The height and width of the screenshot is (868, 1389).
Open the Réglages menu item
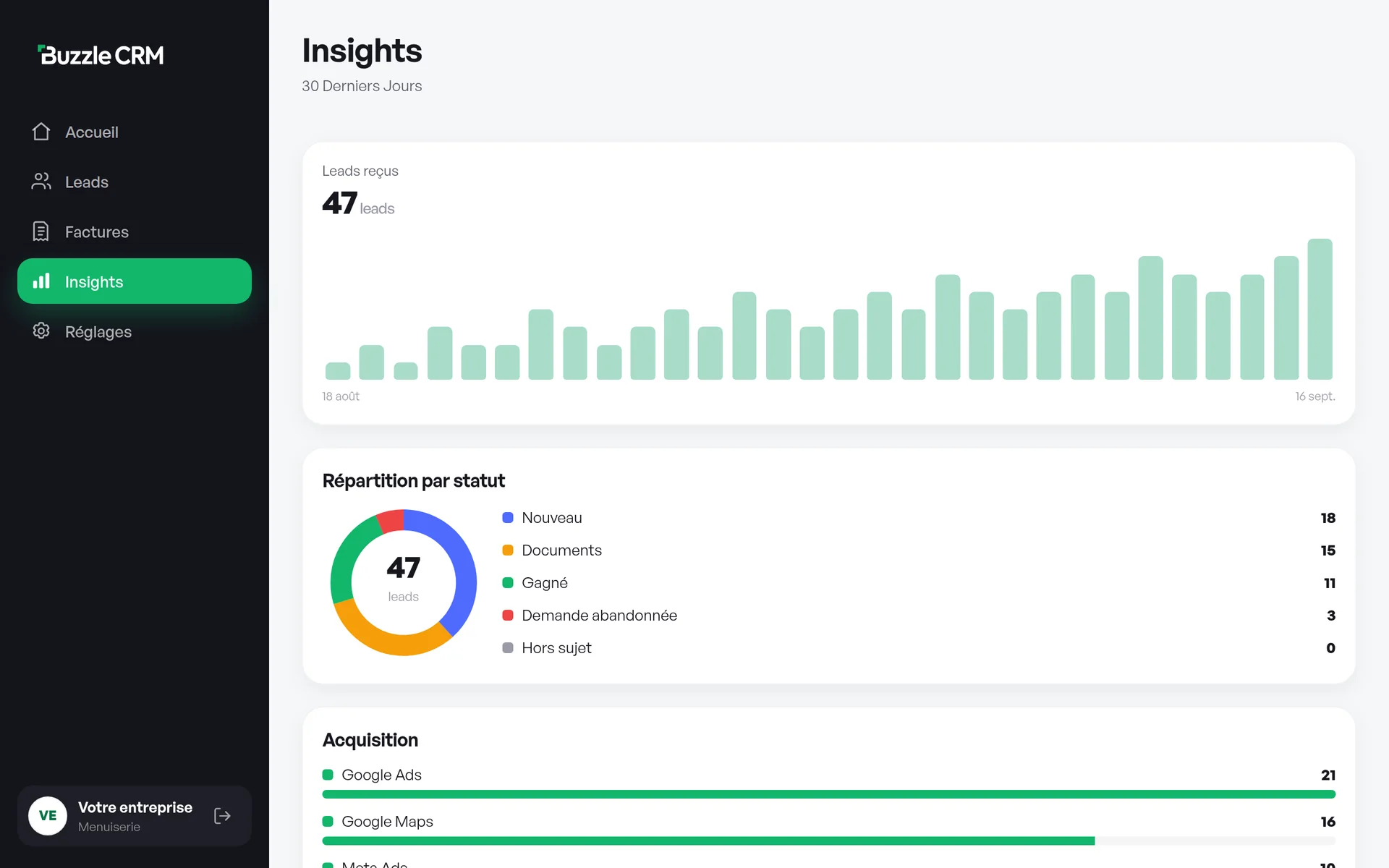tap(135, 331)
